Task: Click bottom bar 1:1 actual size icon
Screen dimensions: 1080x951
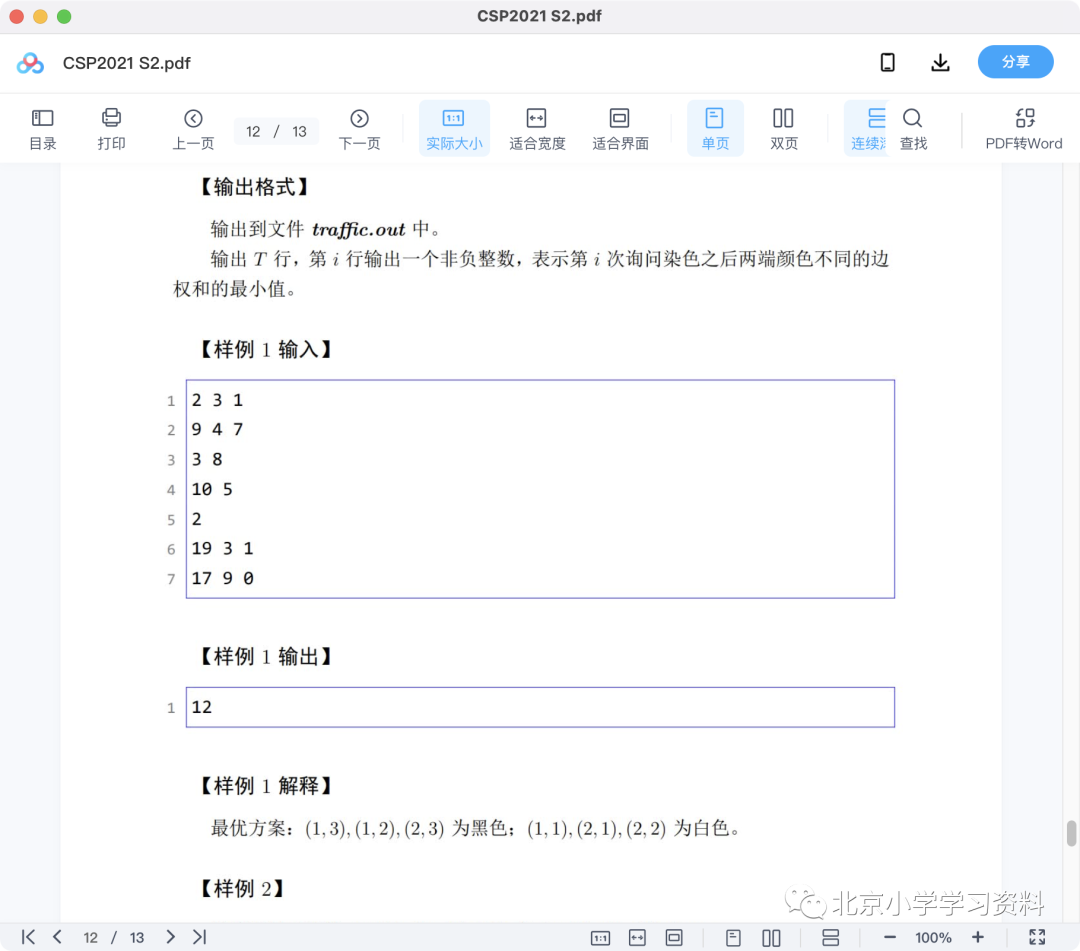Action: coord(600,938)
